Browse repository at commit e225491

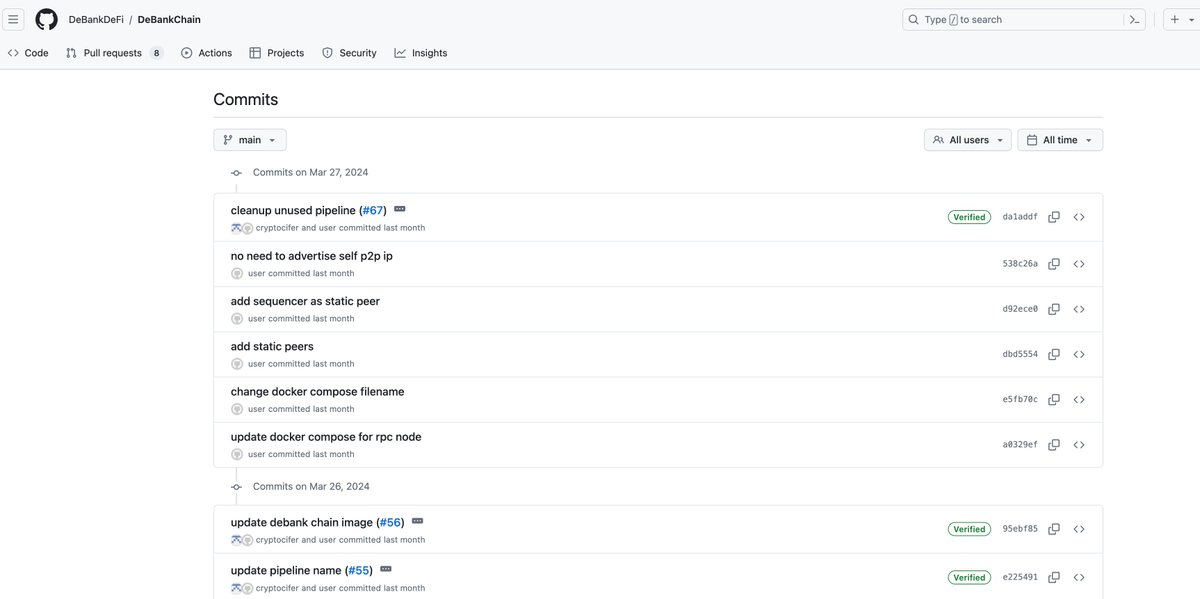click(x=1079, y=577)
